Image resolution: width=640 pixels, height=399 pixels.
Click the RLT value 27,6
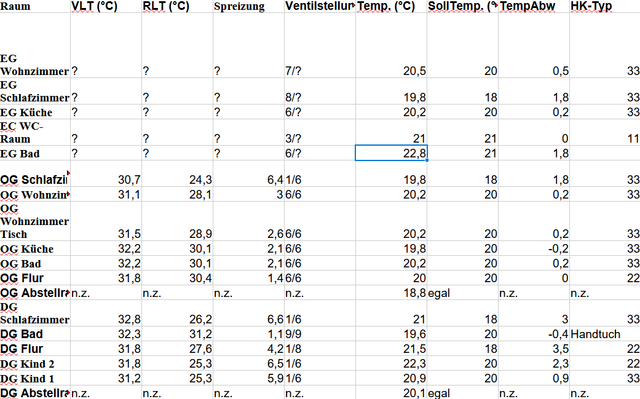tap(177, 349)
